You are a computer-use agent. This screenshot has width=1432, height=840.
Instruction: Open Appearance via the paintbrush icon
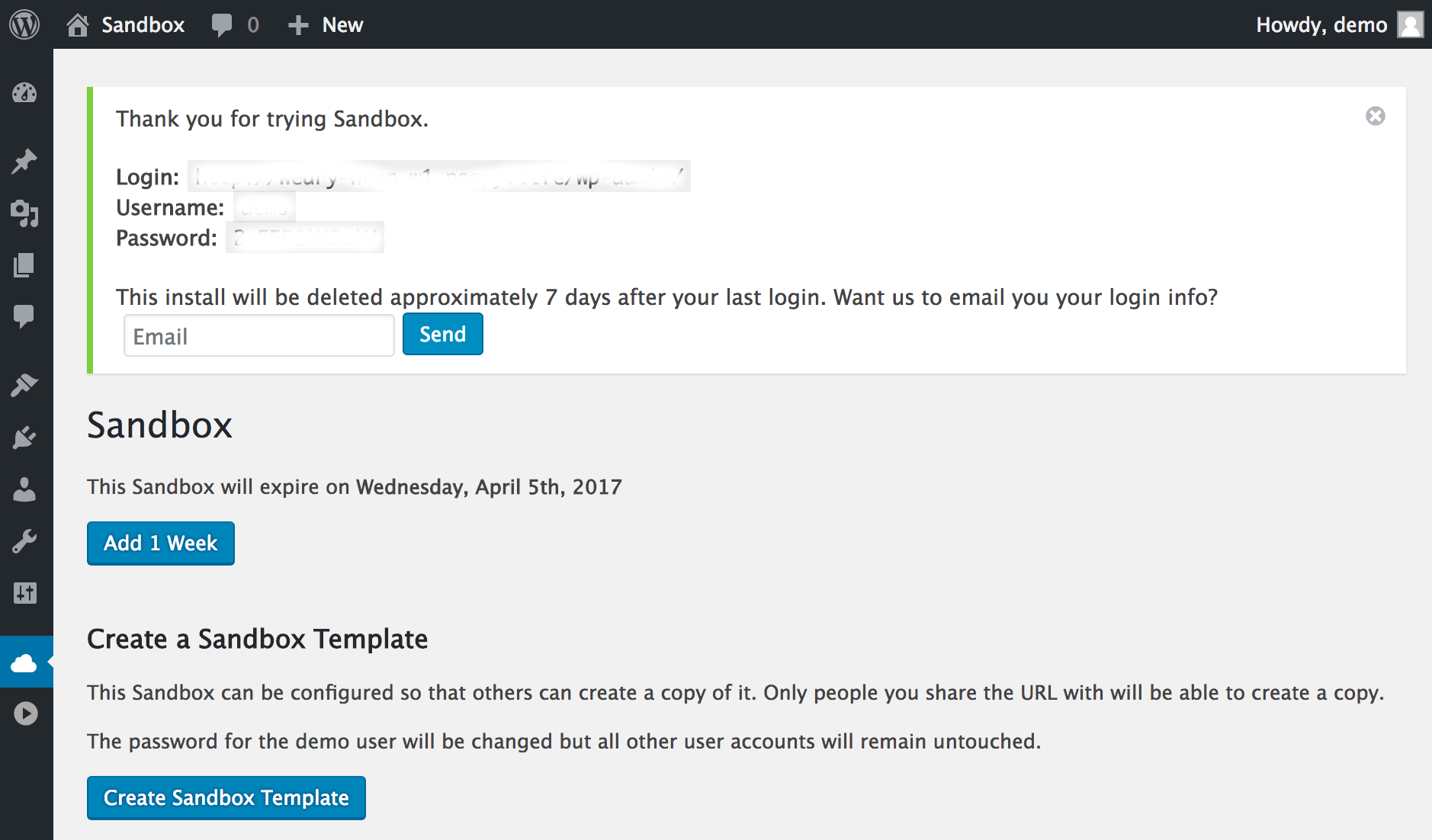[24, 385]
